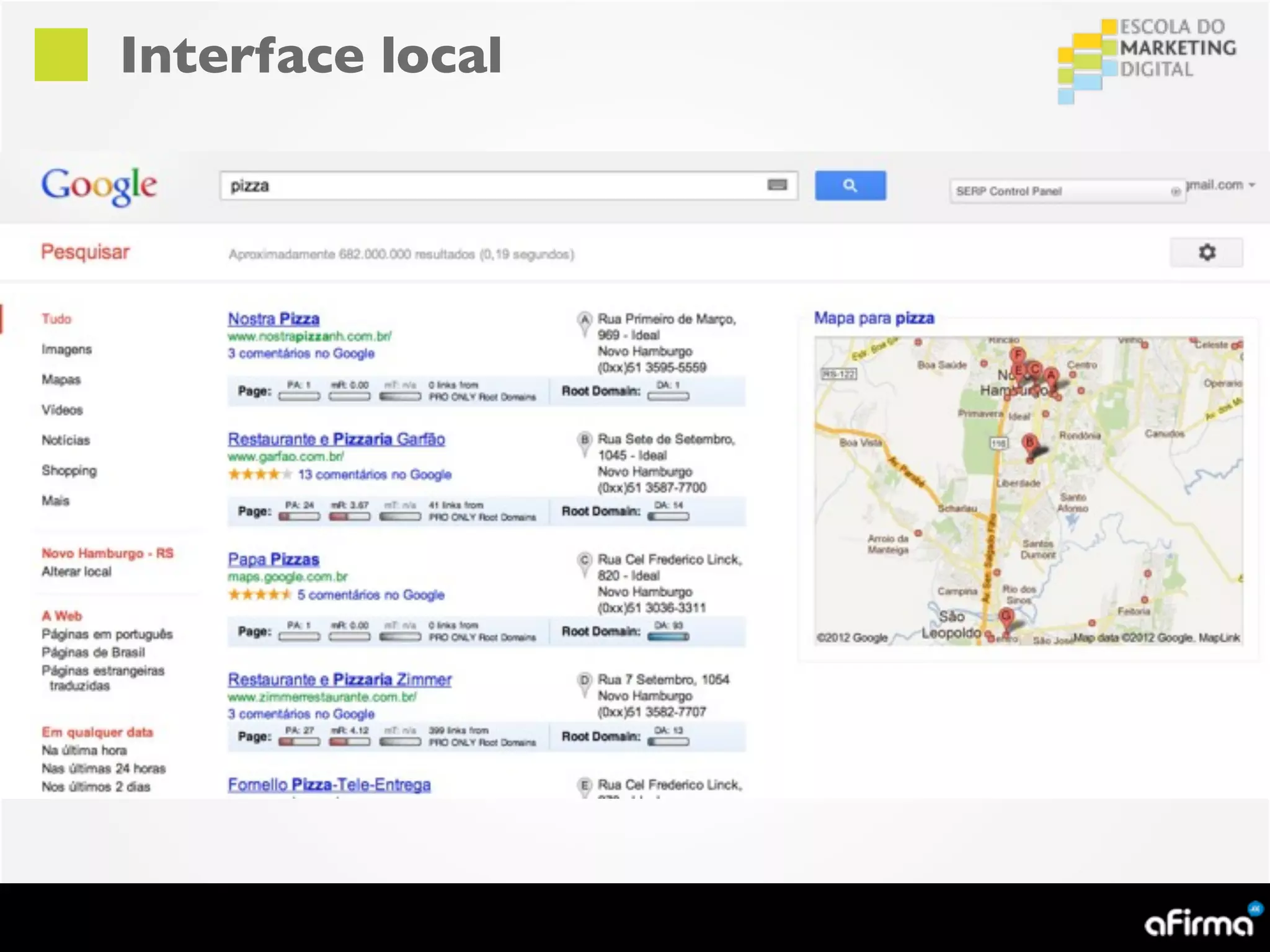Click the SERP Control Panel input field
This screenshot has width=1270, height=952.
click(1067, 192)
